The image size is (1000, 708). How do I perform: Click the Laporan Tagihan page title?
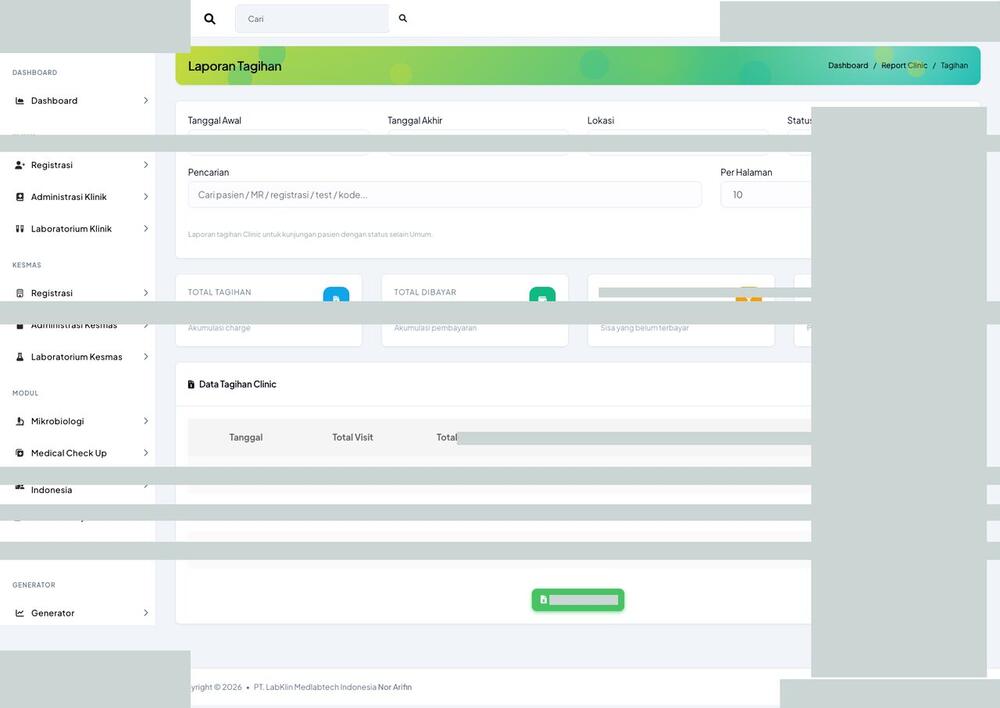click(x=235, y=66)
